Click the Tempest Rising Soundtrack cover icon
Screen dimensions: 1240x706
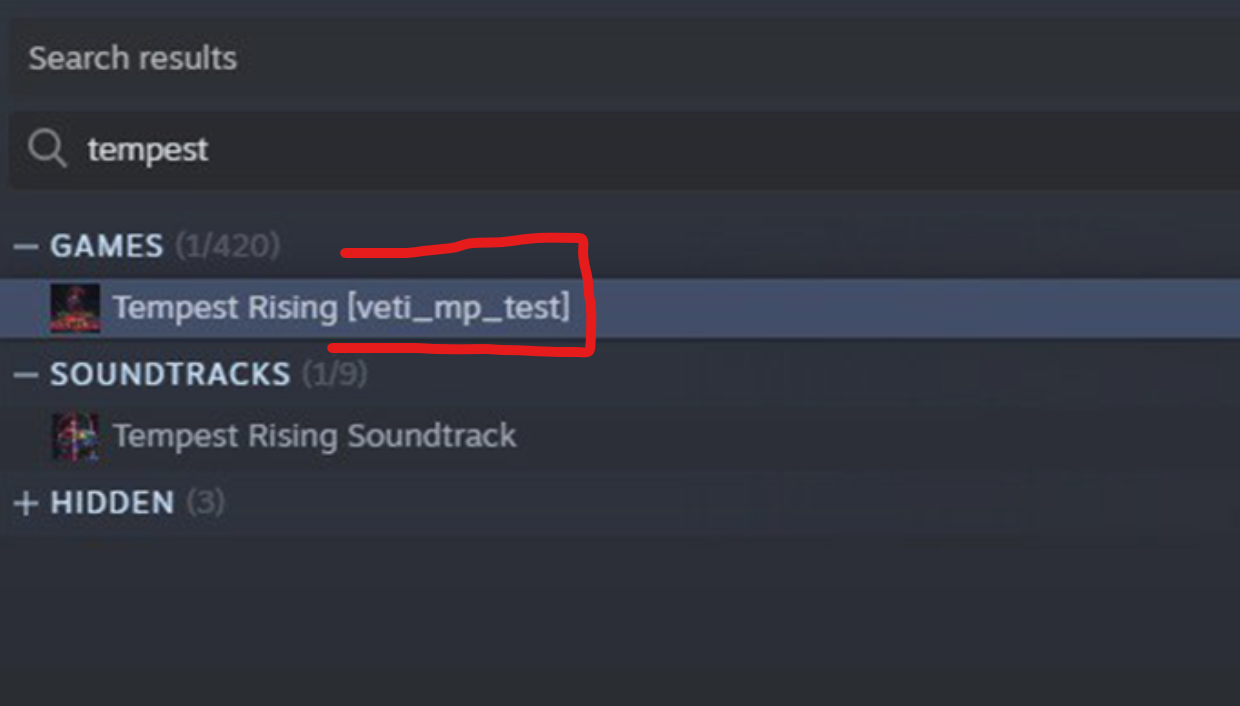click(75, 436)
